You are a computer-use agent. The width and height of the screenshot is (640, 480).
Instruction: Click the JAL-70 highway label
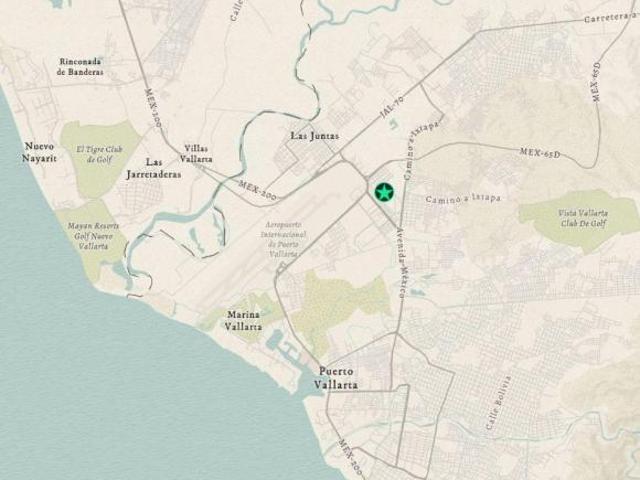tap(393, 108)
